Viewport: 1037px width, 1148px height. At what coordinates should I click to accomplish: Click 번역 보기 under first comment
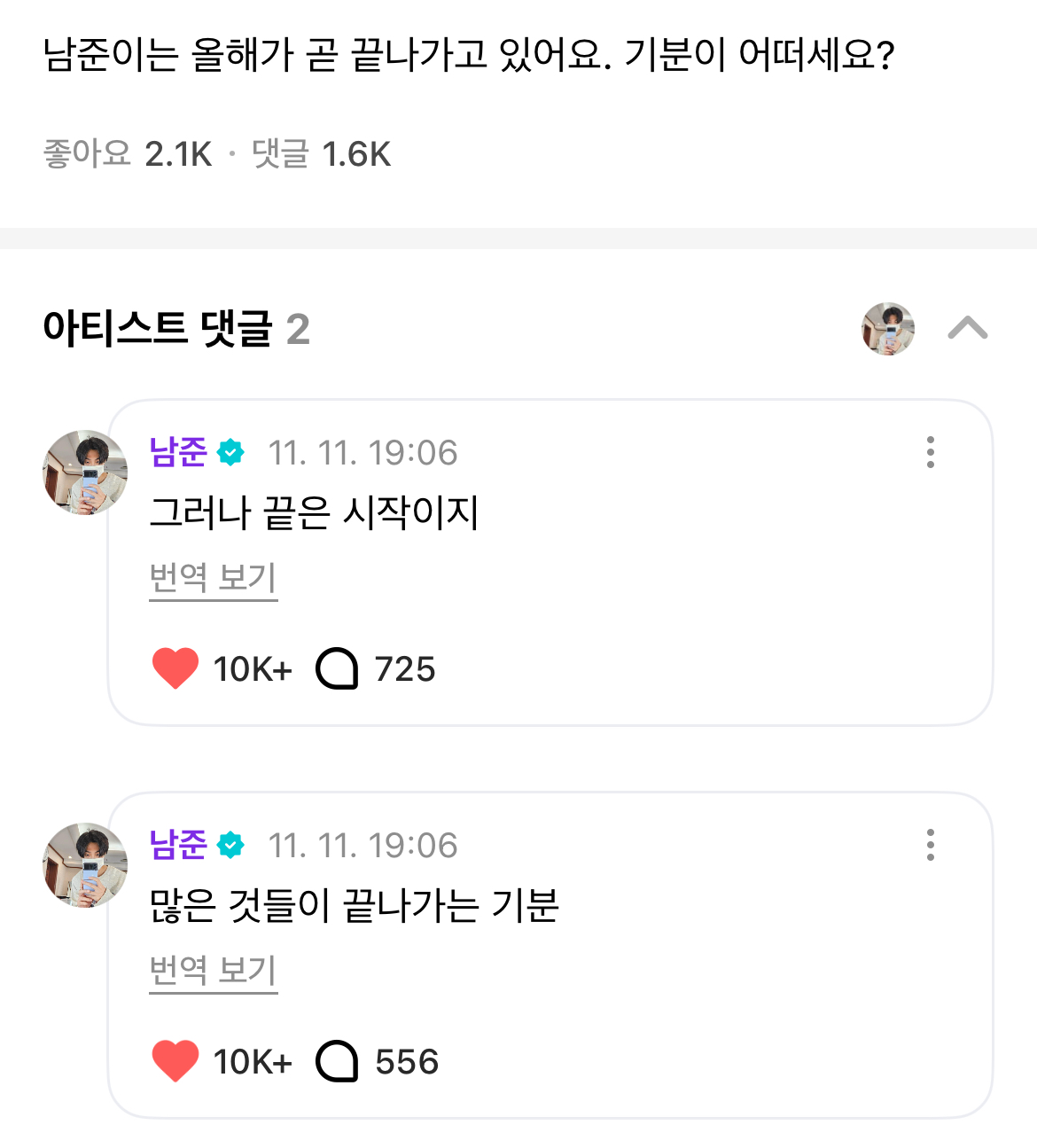click(213, 578)
